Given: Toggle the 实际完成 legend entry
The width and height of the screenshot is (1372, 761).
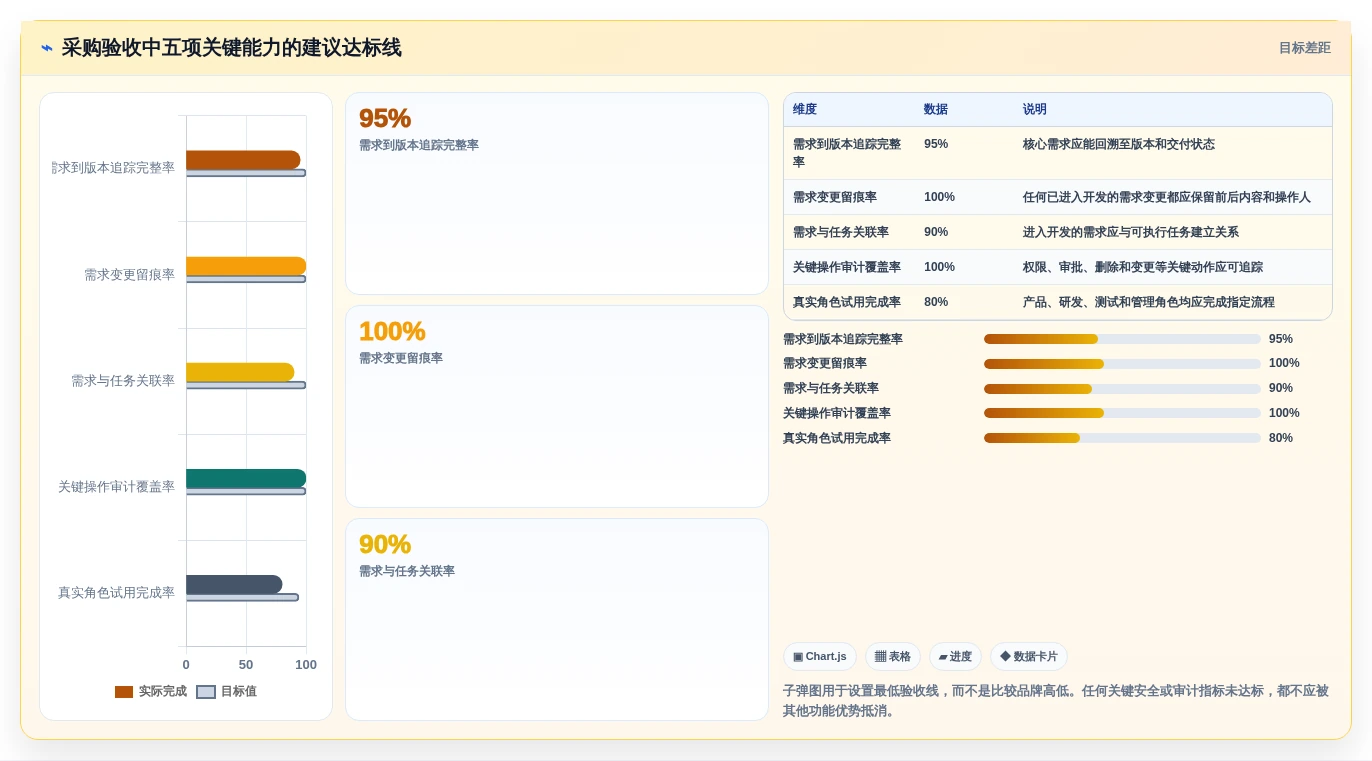Looking at the screenshot, I should [x=151, y=692].
